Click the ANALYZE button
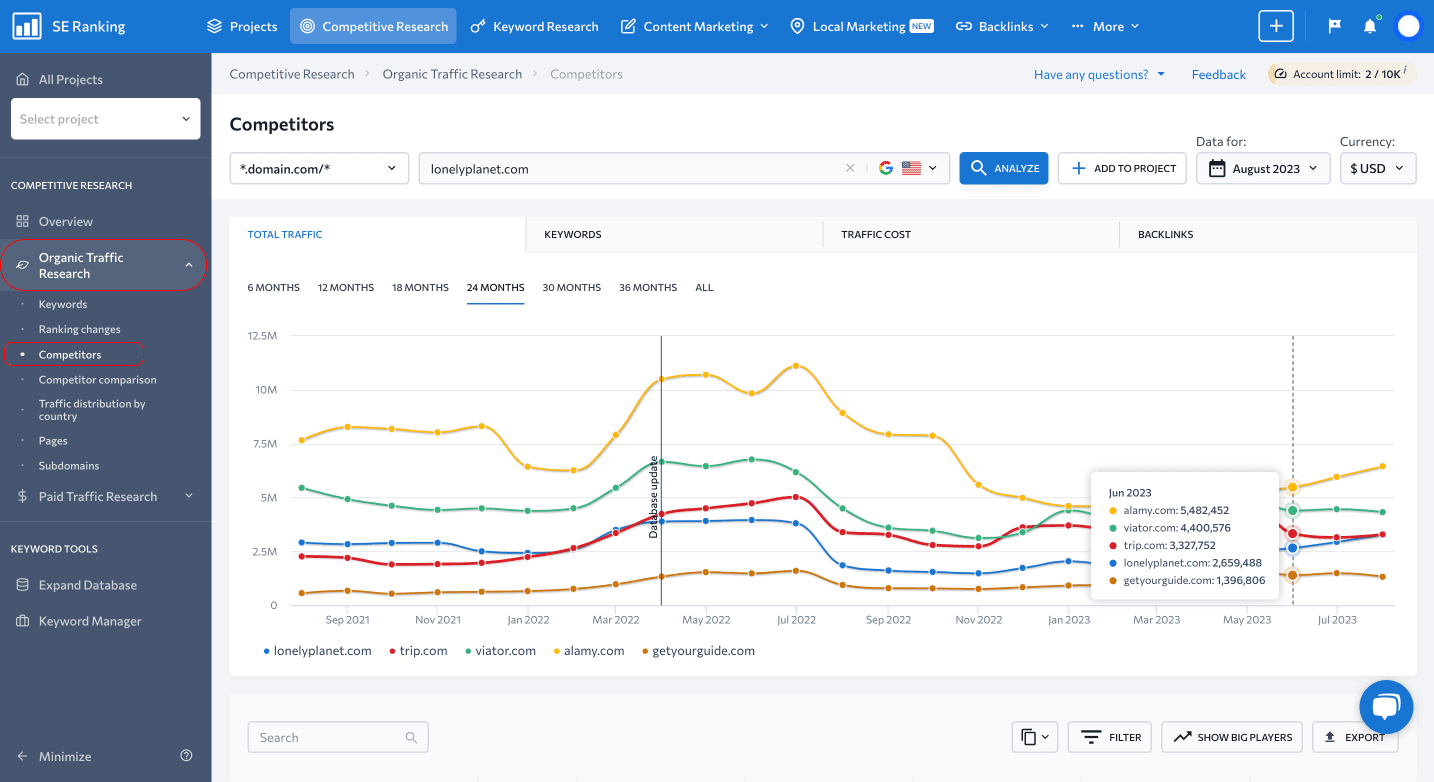The image size is (1434, 782). pyautogui.click(x=1004, y=168)
